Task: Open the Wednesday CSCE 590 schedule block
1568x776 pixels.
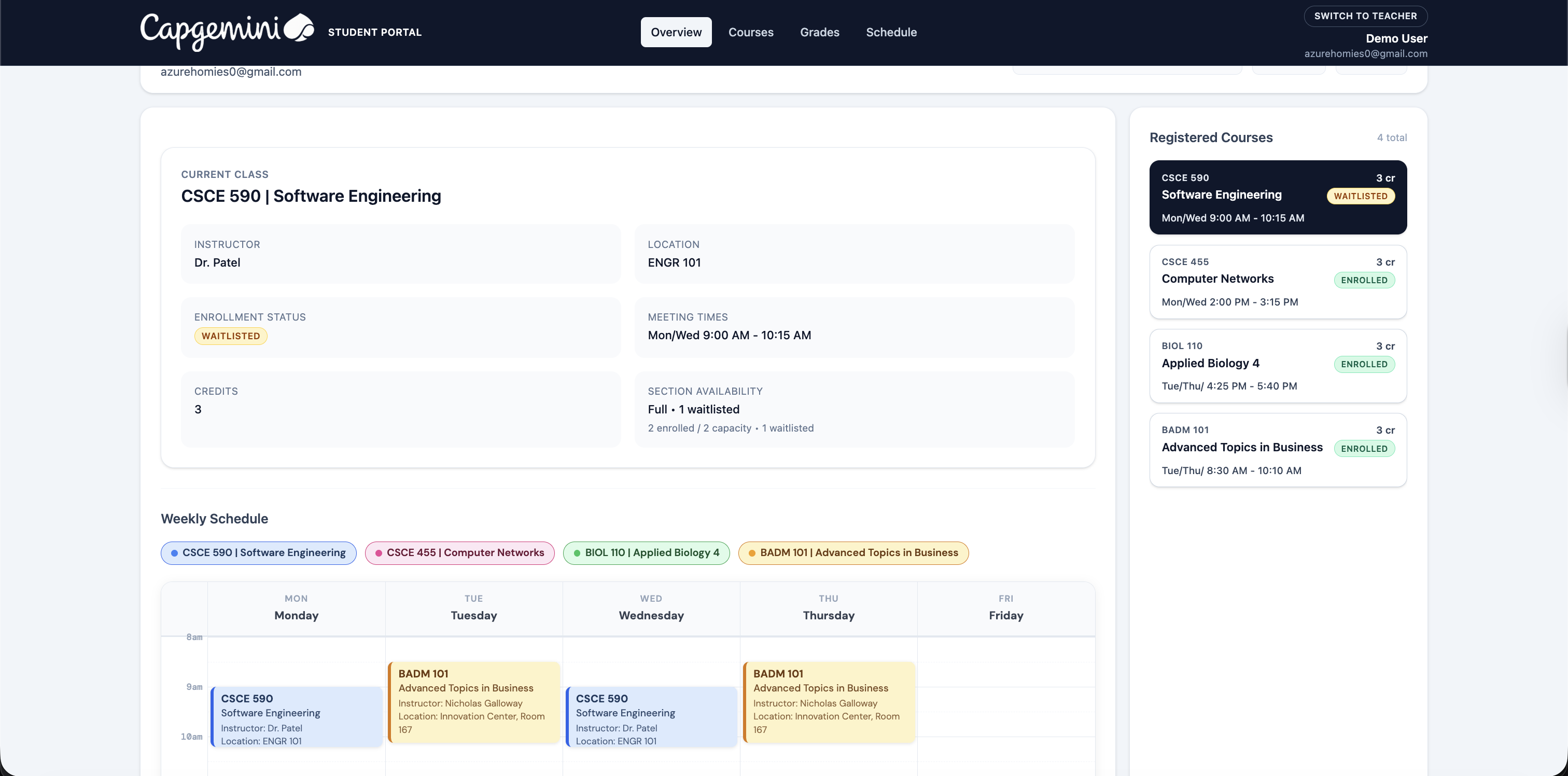Action: click(x=651, y=716)
